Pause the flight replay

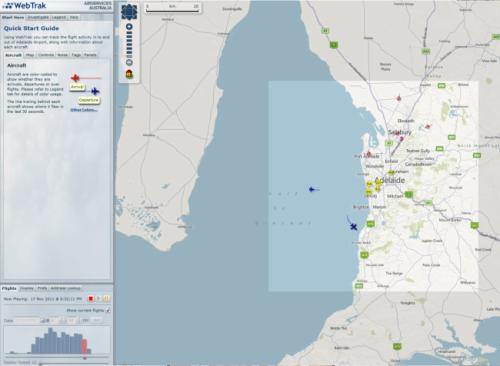(x=106, y=299)
